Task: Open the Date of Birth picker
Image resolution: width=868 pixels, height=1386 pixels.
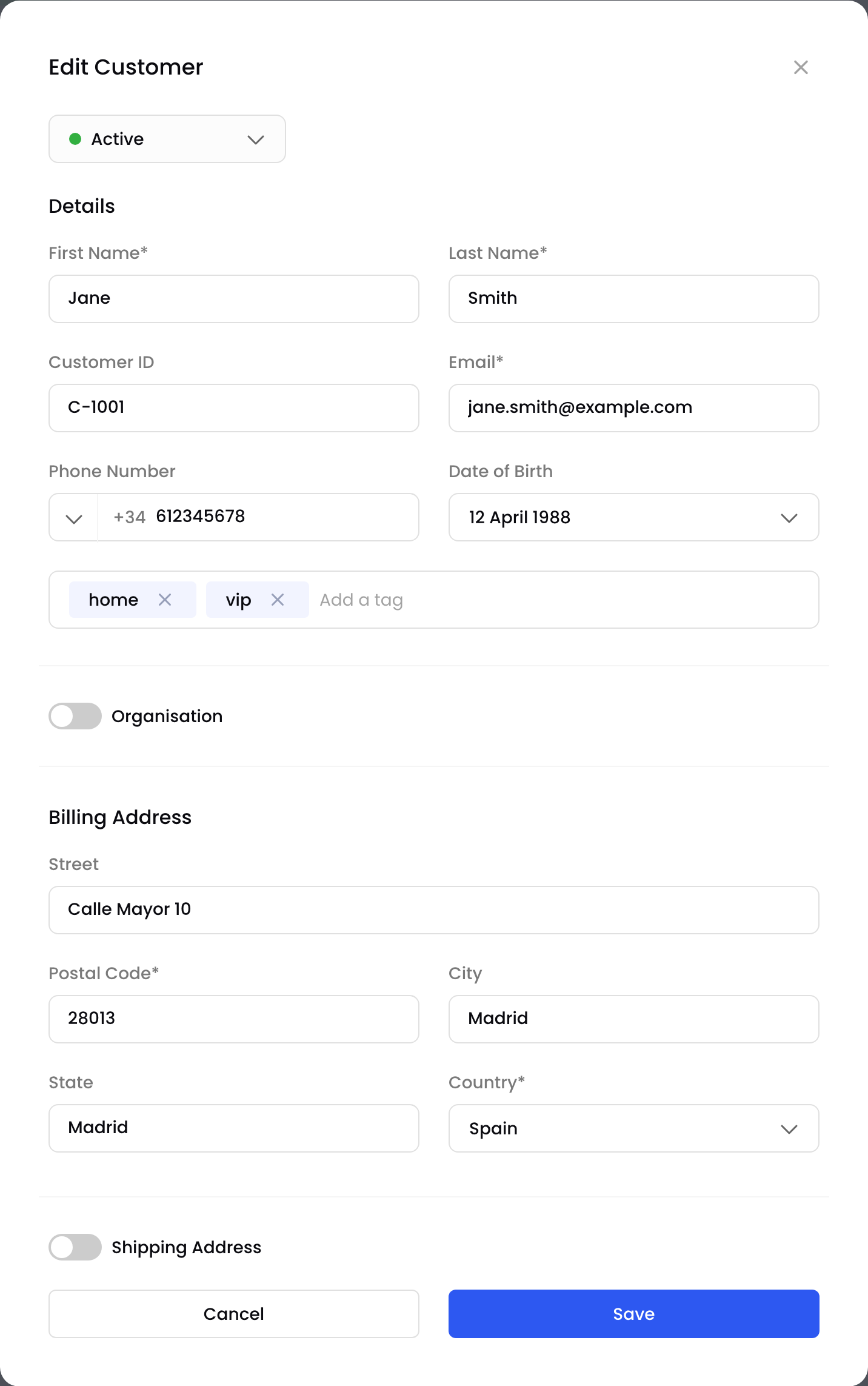Action: pyautogui.click(x=634, y=517)
